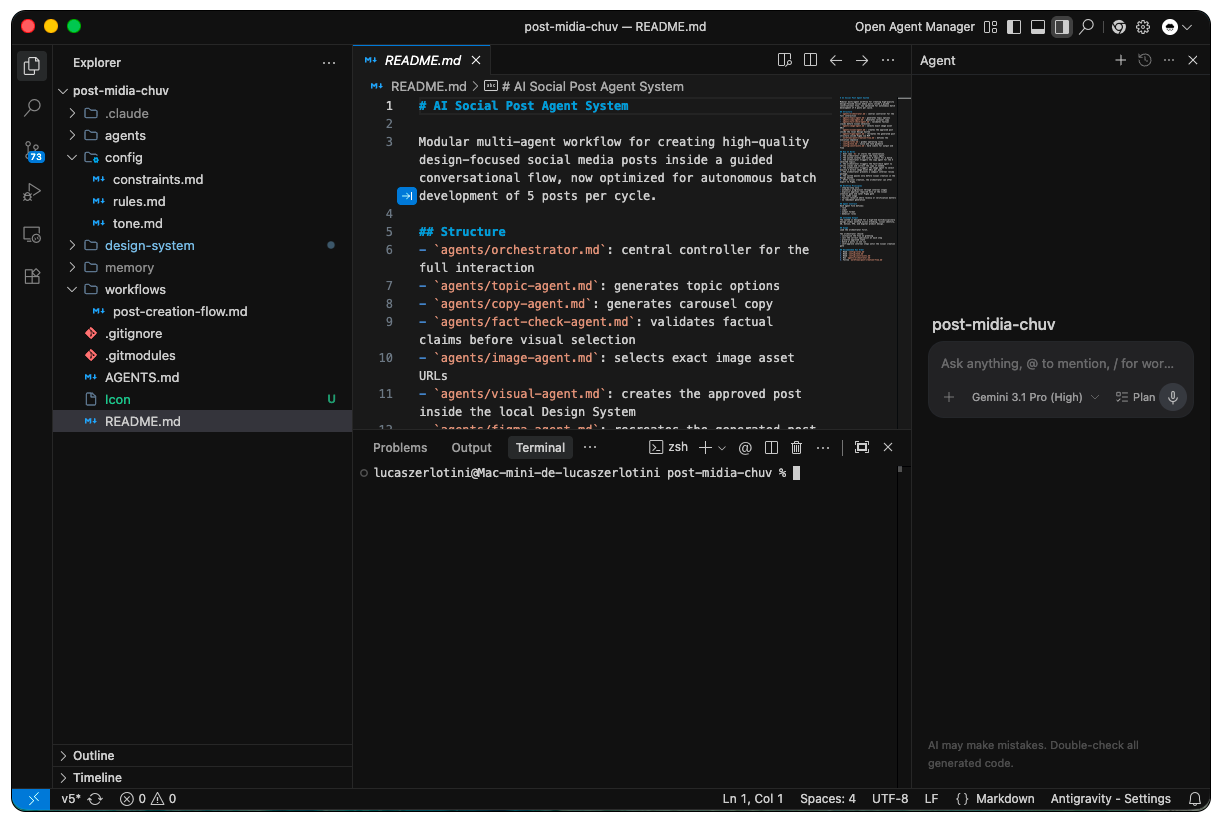Expand the design-system folder
This screenshot has width=1226, height=820.
72,245
